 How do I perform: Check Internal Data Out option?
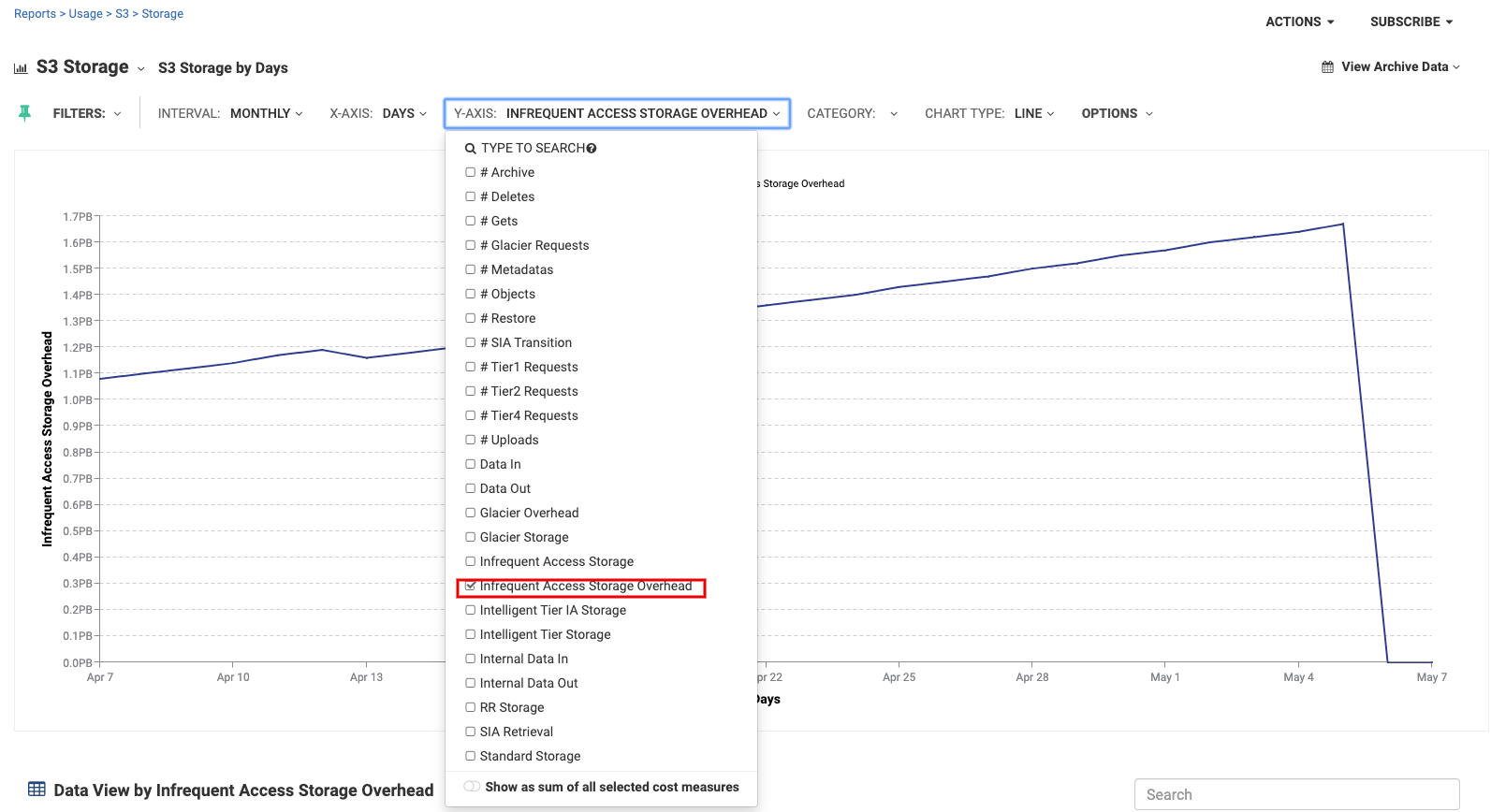[x=471, y=683]
